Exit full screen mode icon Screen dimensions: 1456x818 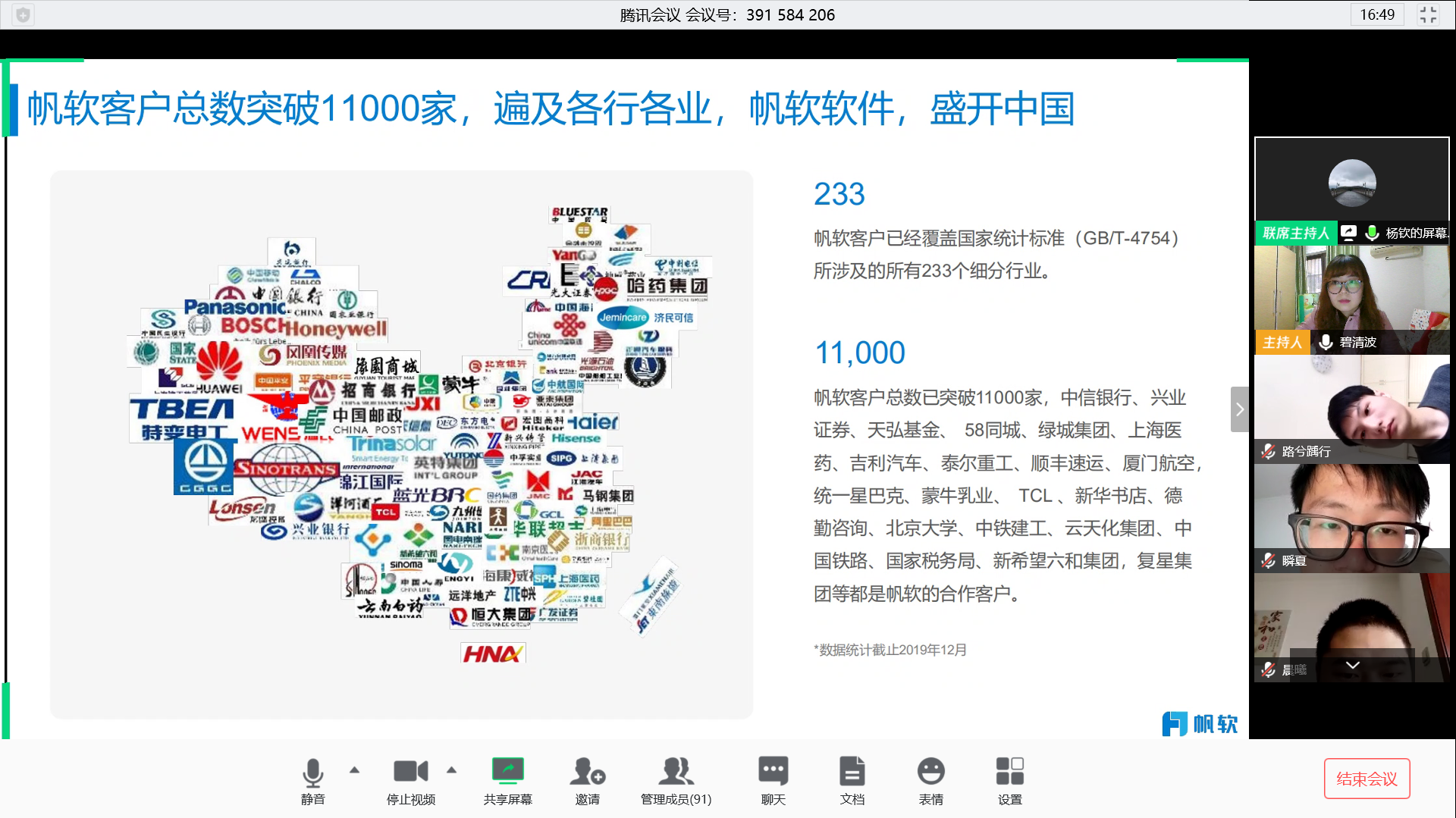click(1428, 14)
